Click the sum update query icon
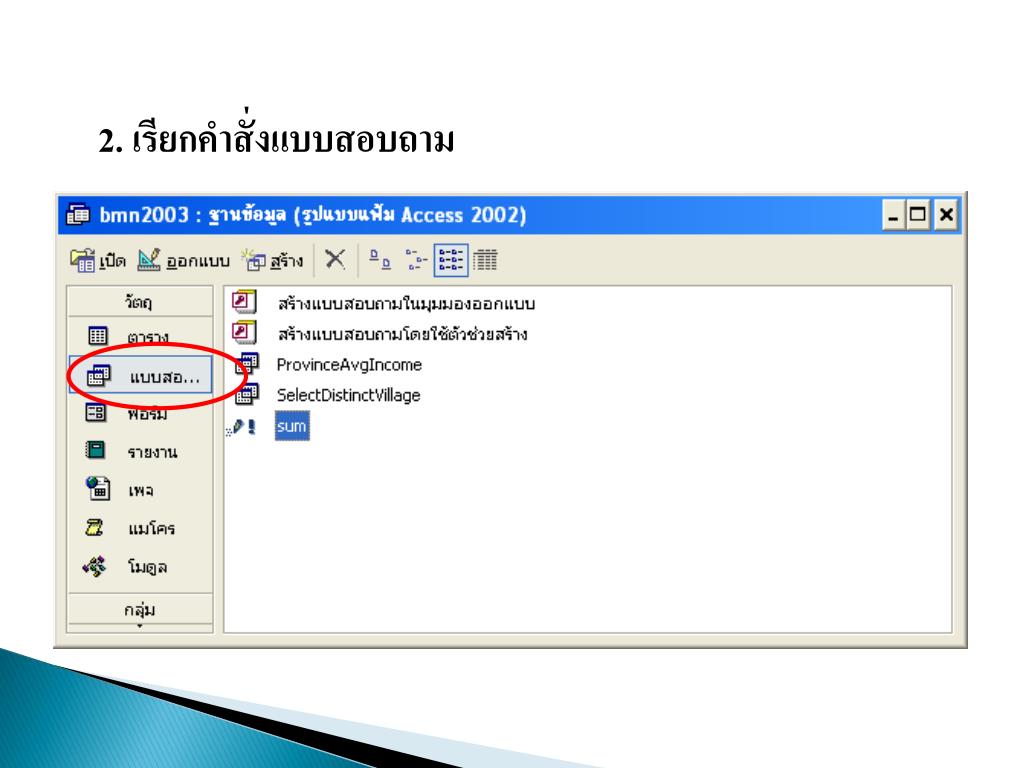Image resolution: width=1024 pixels, height=768 pixels. tap(242, 427)
